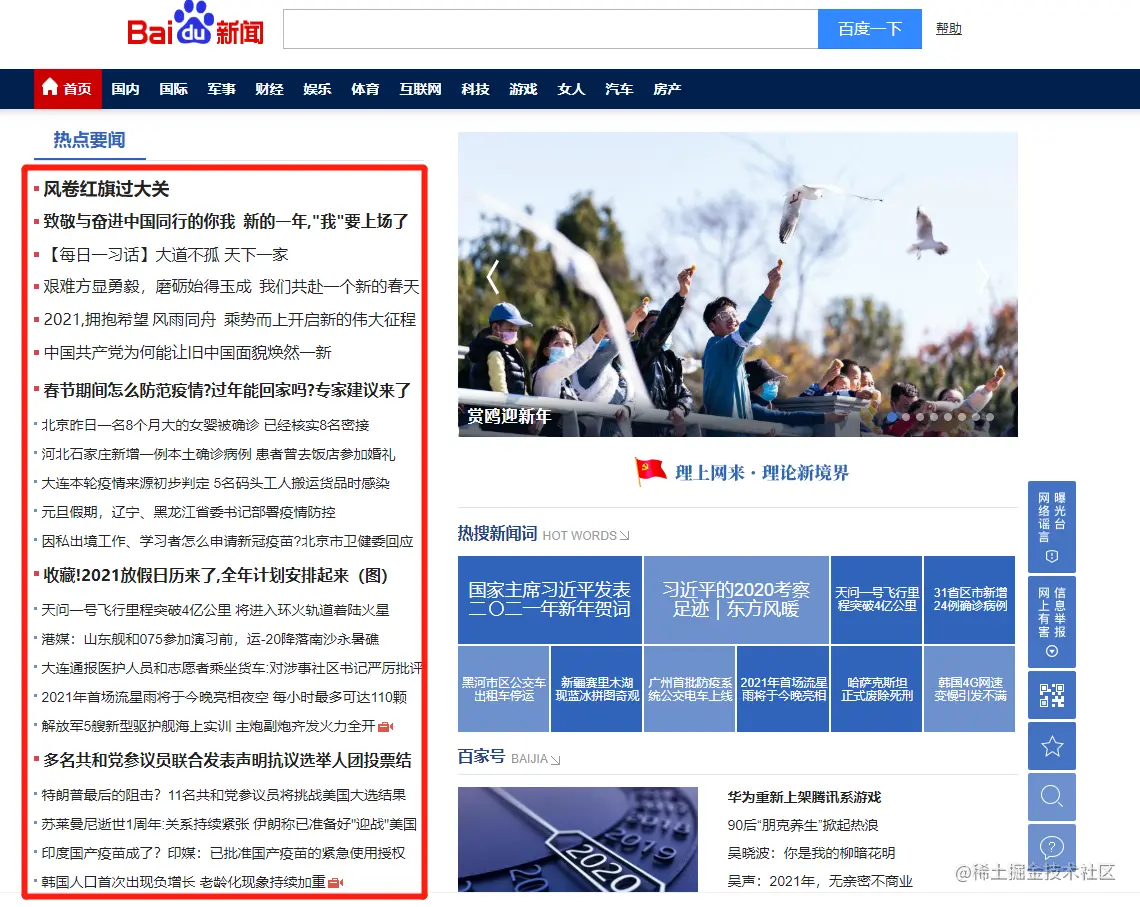Click the last carousel indicator dot
The width and height of the screenshot is (1140, 907).
point(990,417)
